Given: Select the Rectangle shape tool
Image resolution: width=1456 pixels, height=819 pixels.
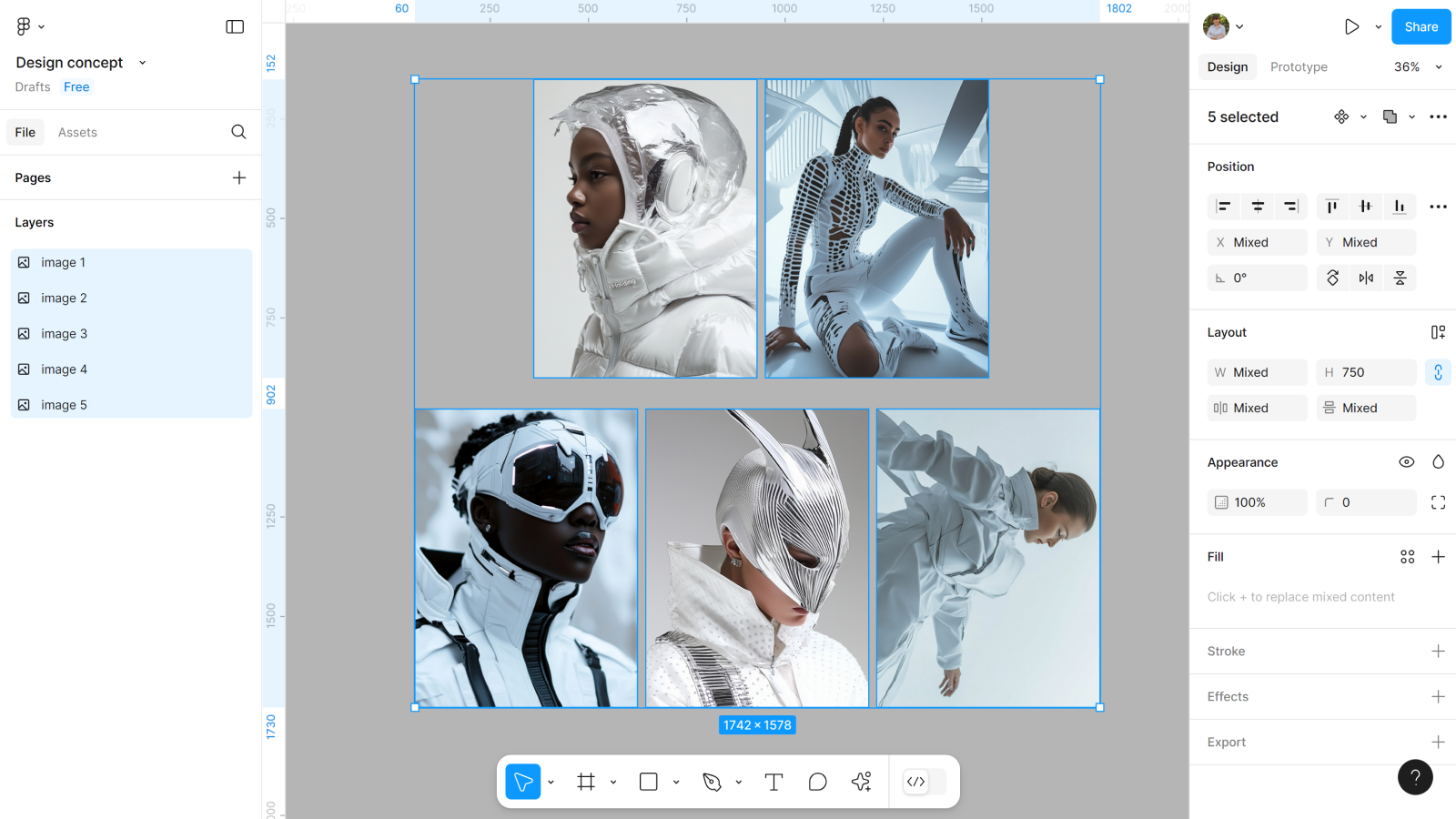Looking at the screenshot, I should (649, 782).
